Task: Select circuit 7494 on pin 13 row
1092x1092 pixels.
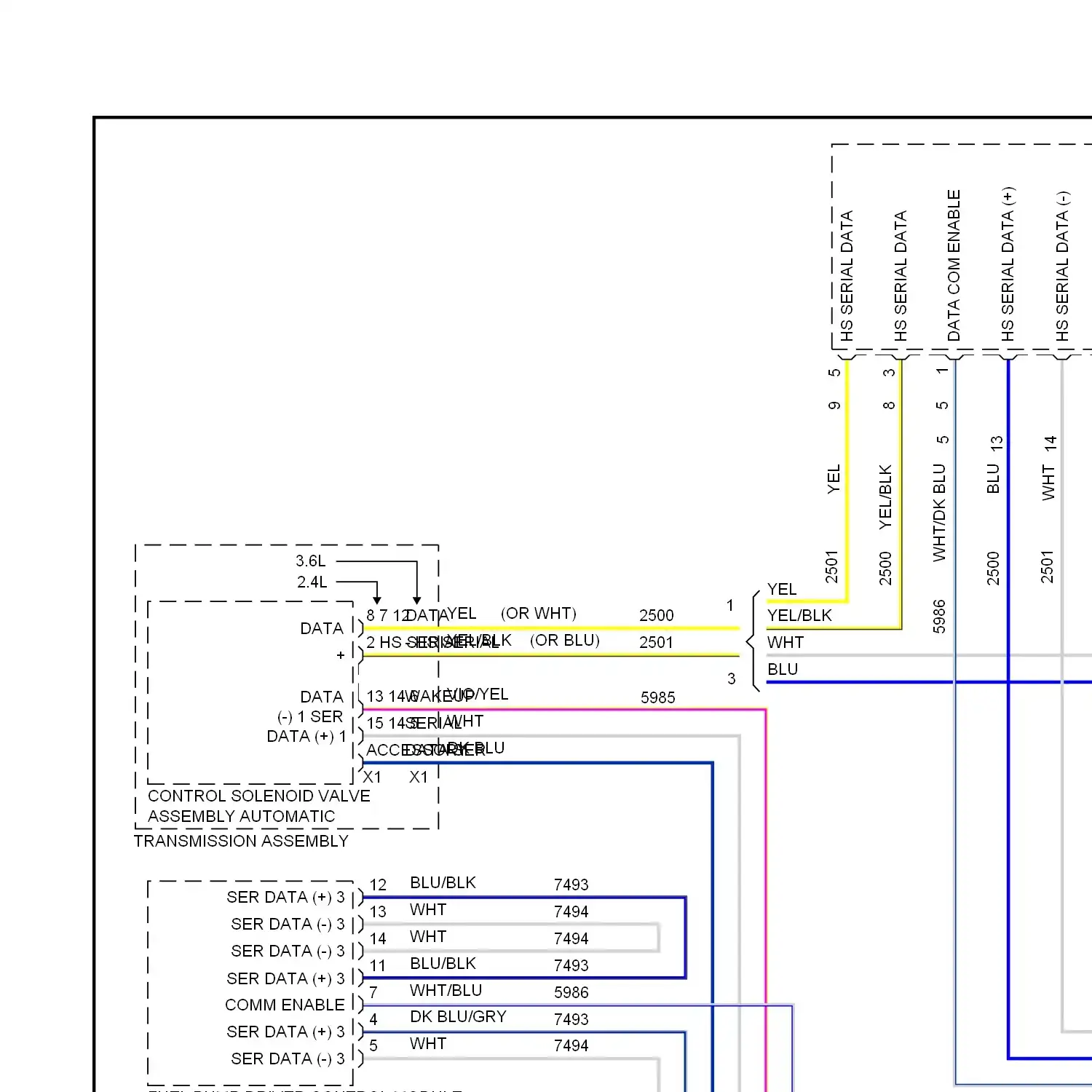Action: click(571, 911)
